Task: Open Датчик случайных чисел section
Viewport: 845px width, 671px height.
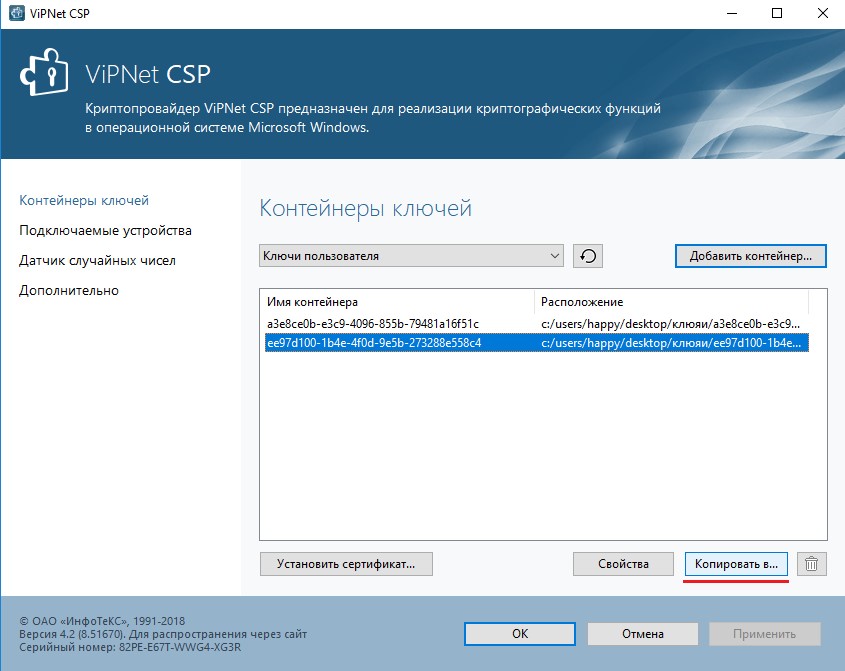Action: [97, 260]
